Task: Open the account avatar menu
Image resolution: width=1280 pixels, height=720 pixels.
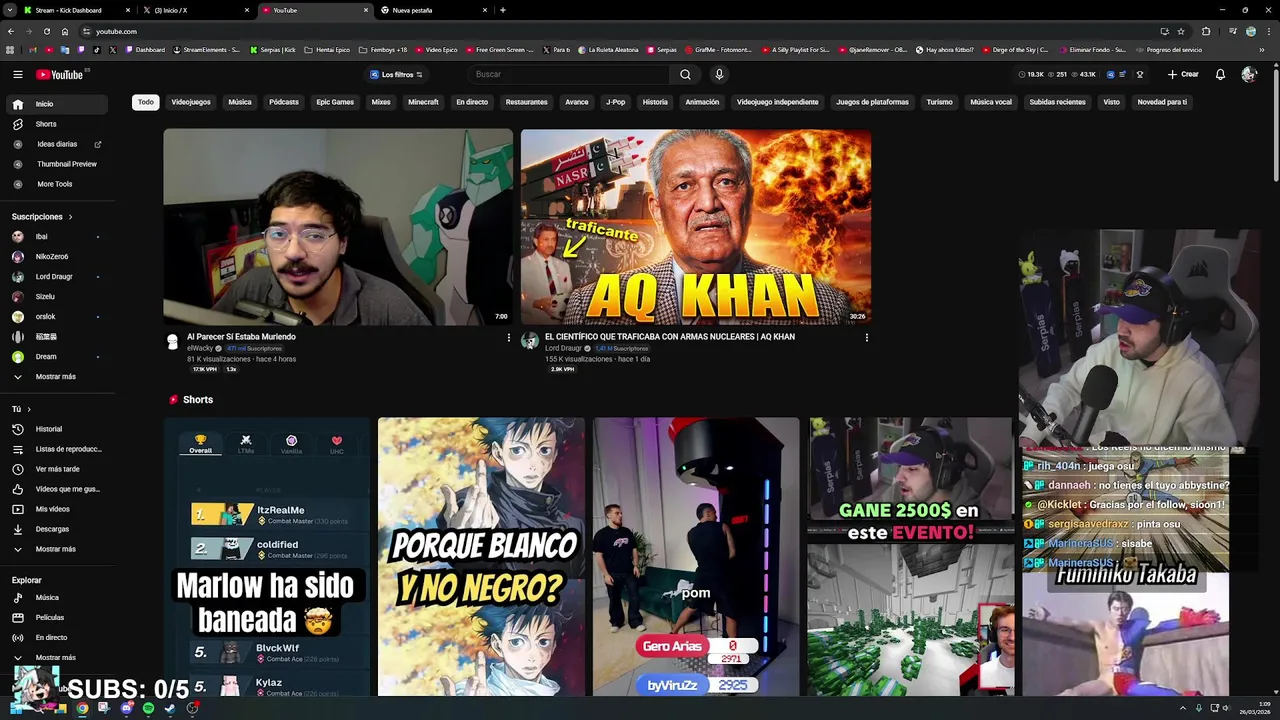Action: tap(1249, 74)
